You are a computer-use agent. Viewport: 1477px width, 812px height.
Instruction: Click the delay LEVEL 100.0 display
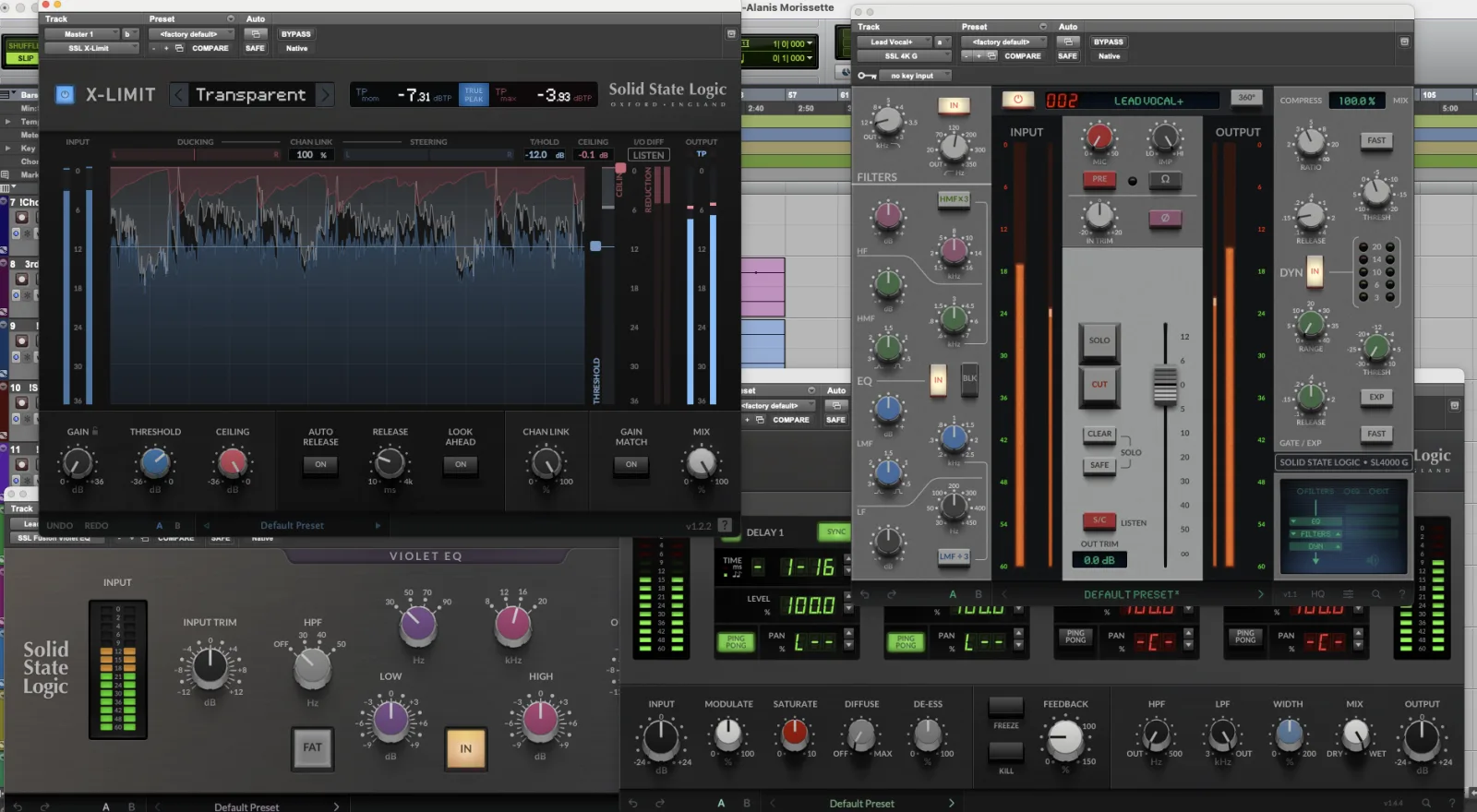(810, 605)
